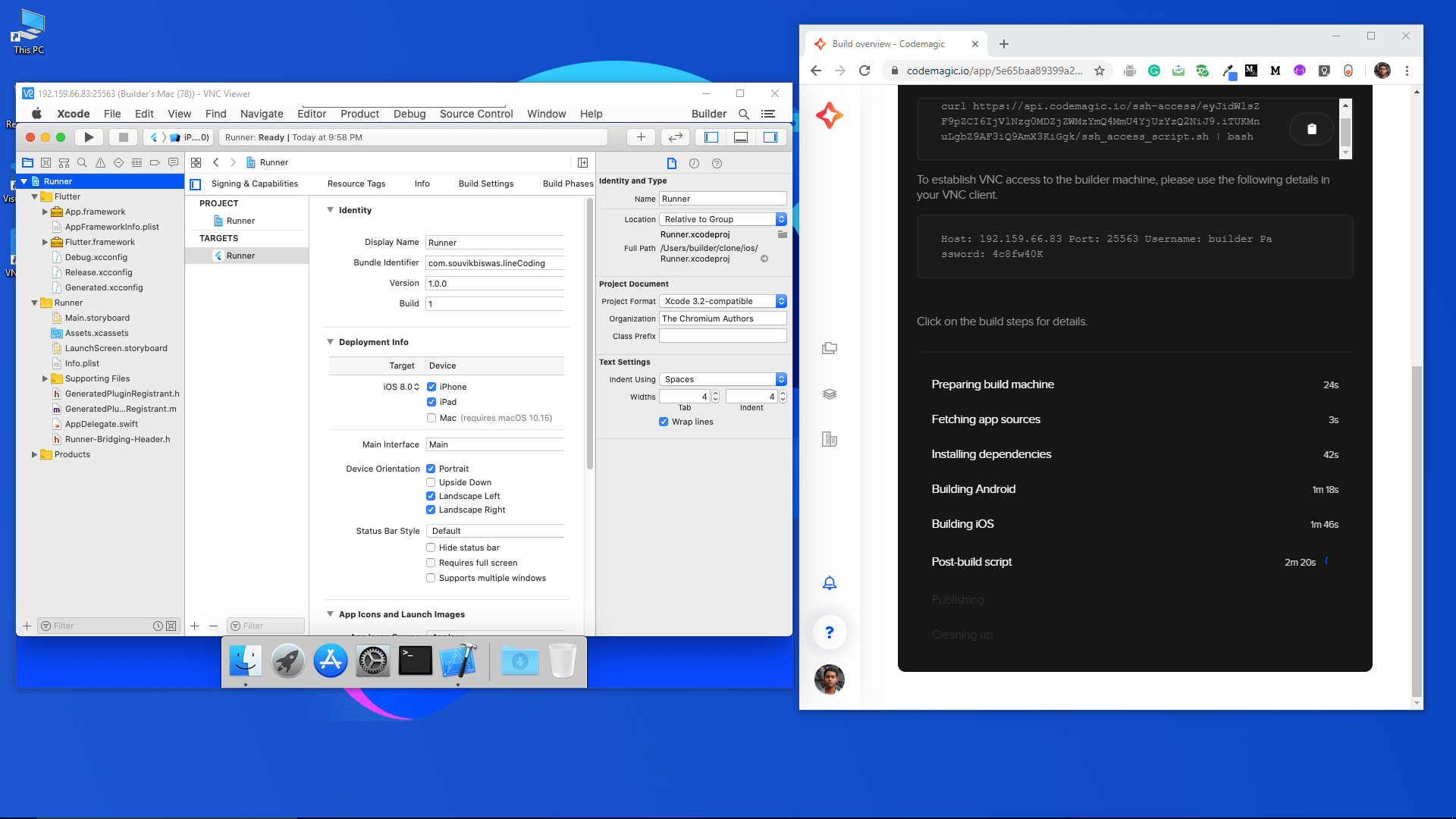Click the Codemagic notifications bell icon

(x=830, y=582)
